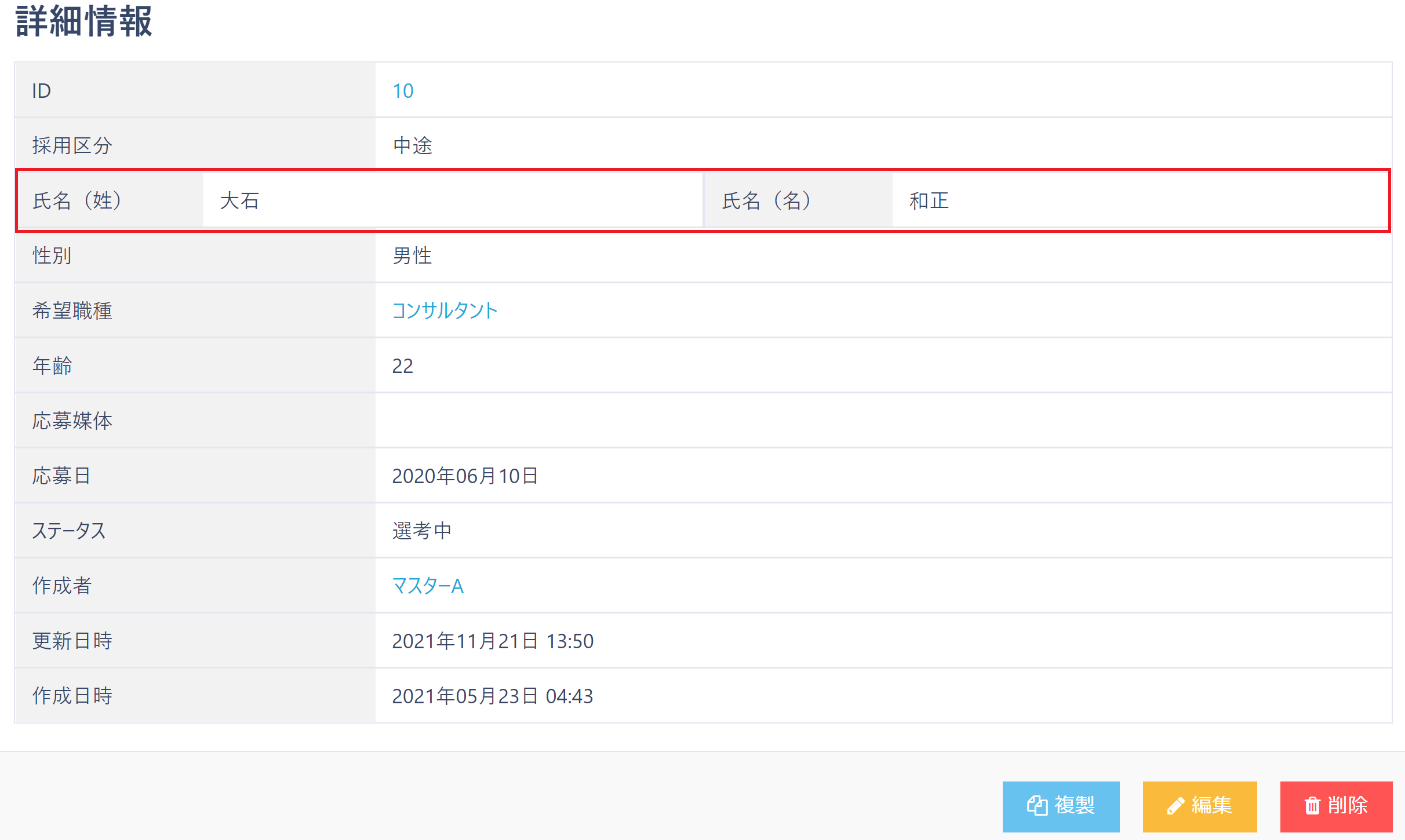Click the status value 選考中
The width and height of the screenshot is (1405, 840).
pyautogui.click(x=421, y=531)
